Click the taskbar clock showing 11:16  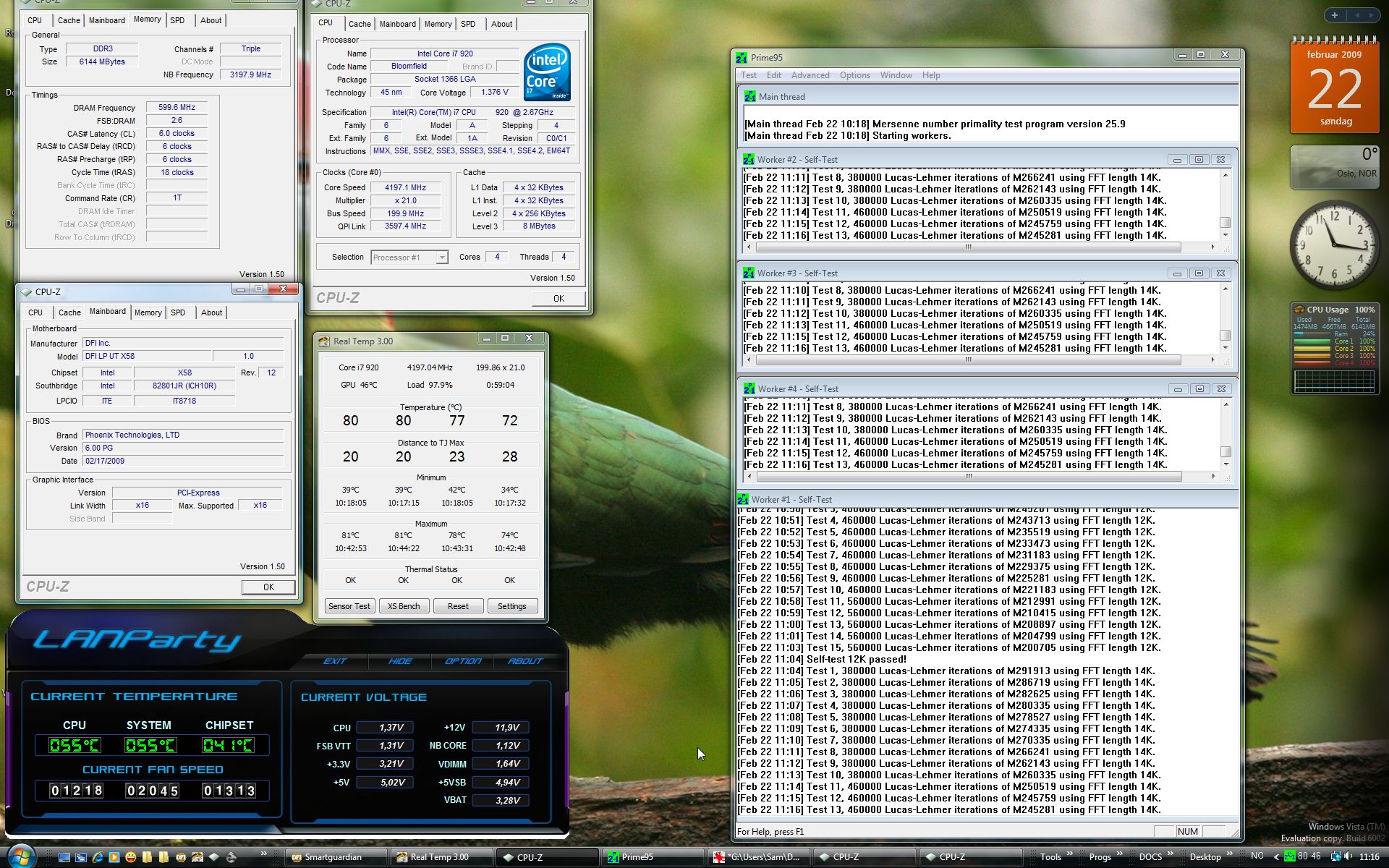[1369, 856]
